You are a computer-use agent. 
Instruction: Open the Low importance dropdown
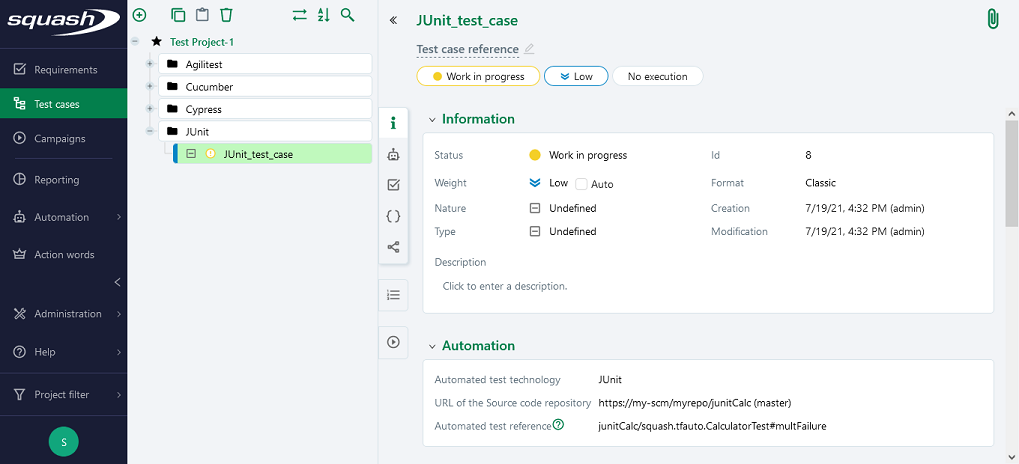(x=575, y=76)
